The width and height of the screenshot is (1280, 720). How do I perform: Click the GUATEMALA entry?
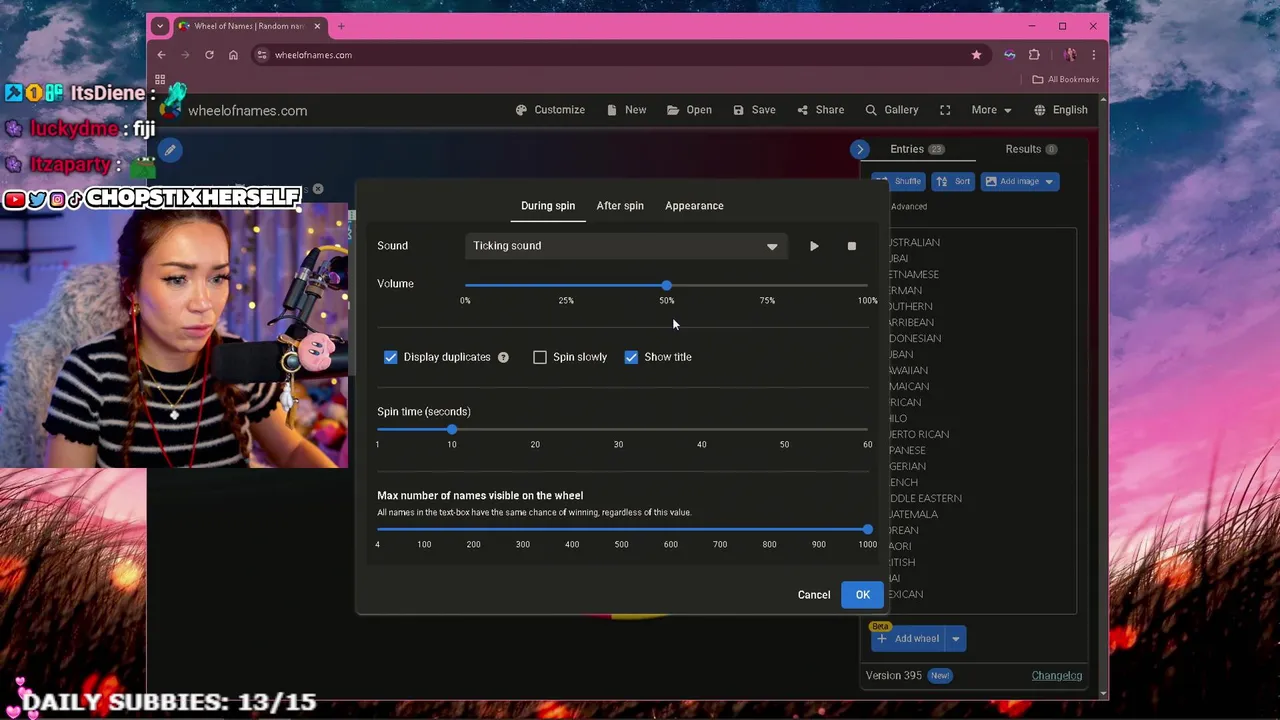click(x=913, y=515)
